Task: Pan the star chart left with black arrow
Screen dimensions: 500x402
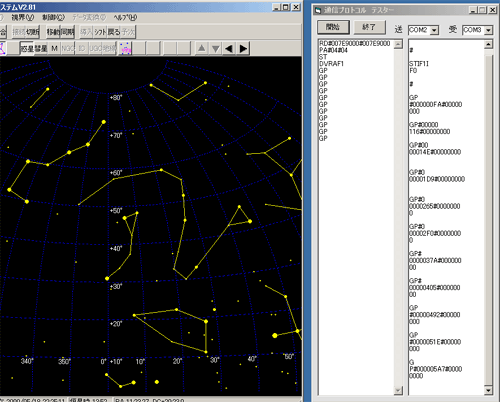Action: (229, 49)
